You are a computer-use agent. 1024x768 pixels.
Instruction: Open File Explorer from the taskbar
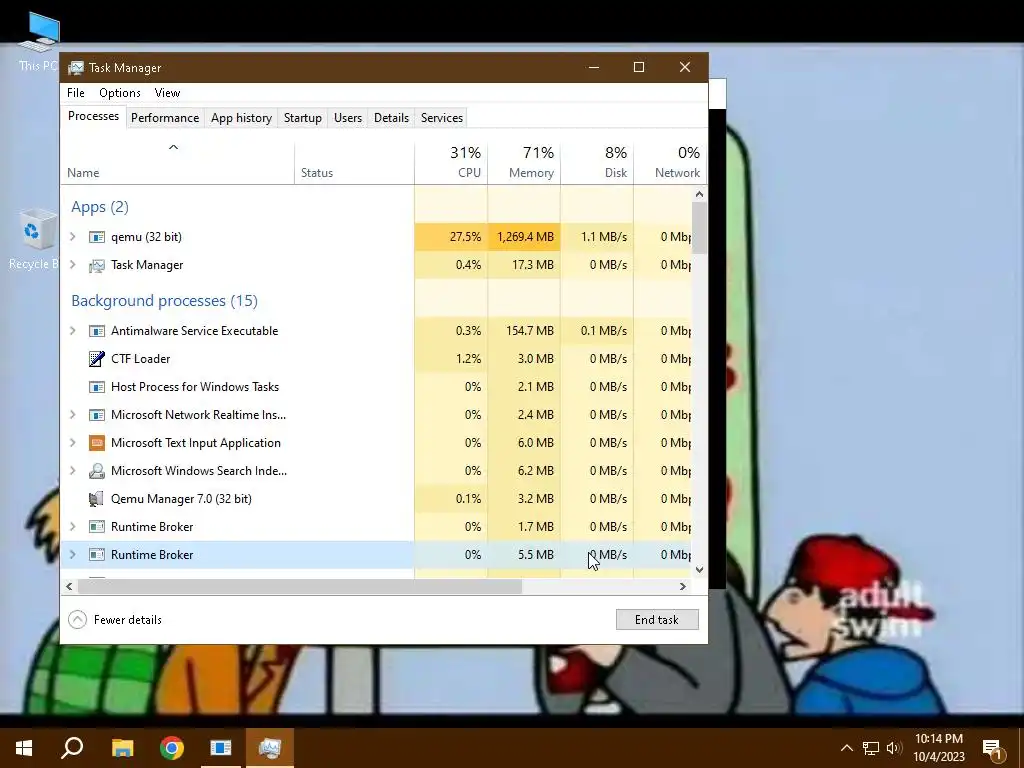click(x=122, y=748)
